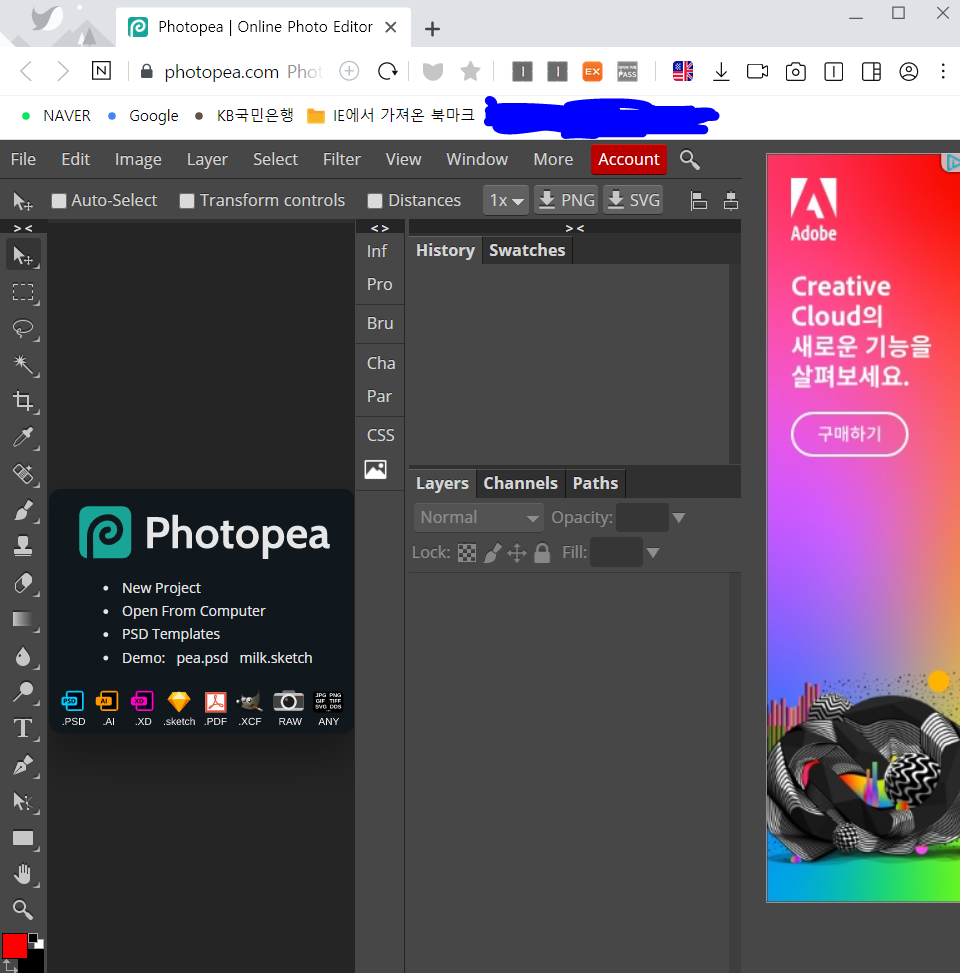Open the Normal blend mode dropdown
This screenshot has height=973, width=960.
[x=478, y=518]
